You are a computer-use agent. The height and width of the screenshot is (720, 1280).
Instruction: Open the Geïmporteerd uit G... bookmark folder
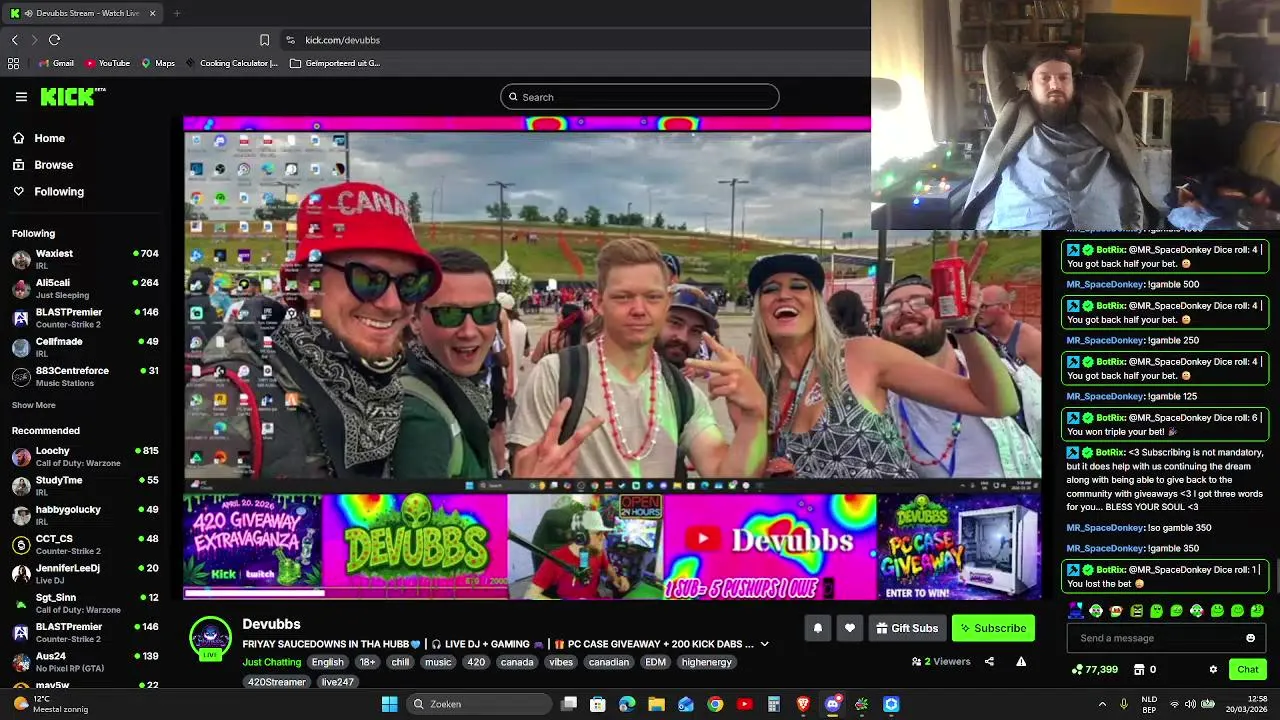(335, 63)
